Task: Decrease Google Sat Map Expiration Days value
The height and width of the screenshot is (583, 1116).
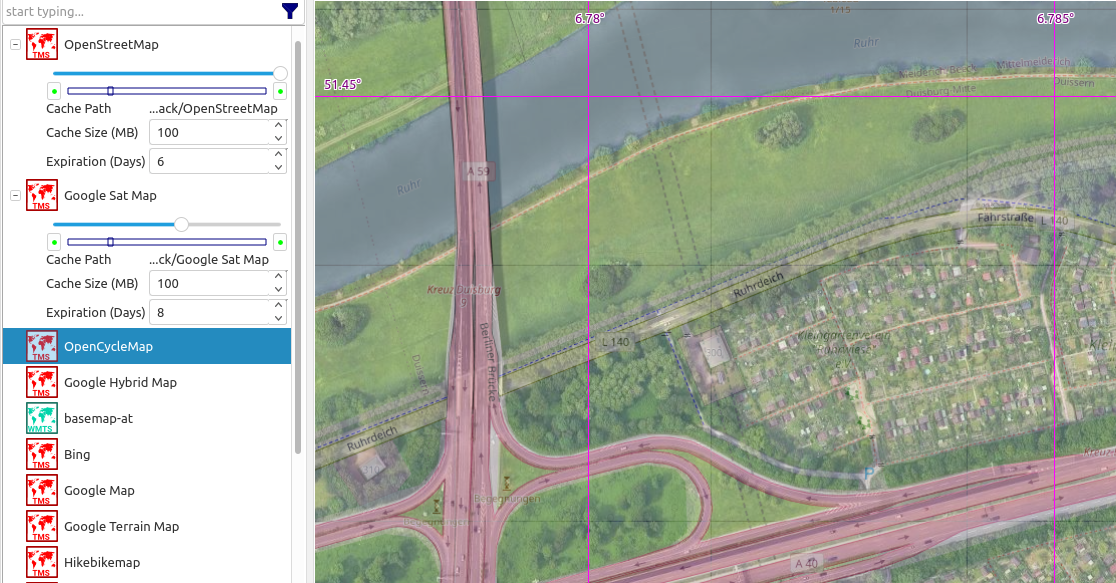Action: (x=278, y=318)
